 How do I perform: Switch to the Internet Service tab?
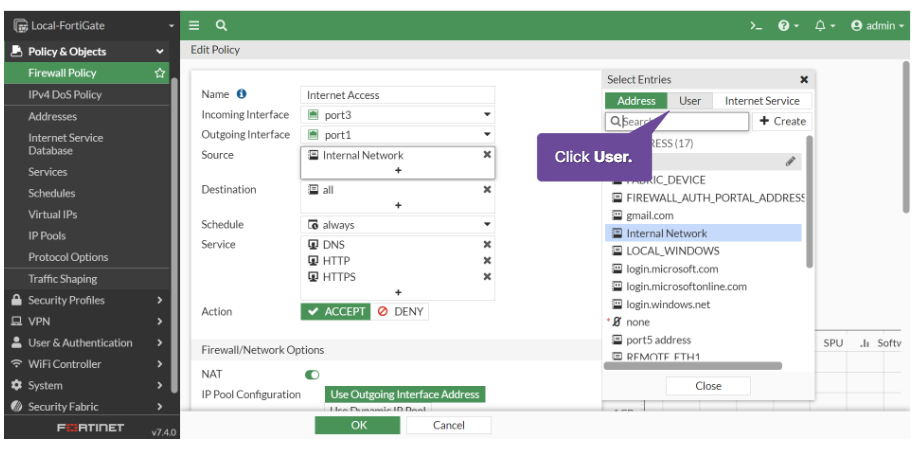point(762,100)
